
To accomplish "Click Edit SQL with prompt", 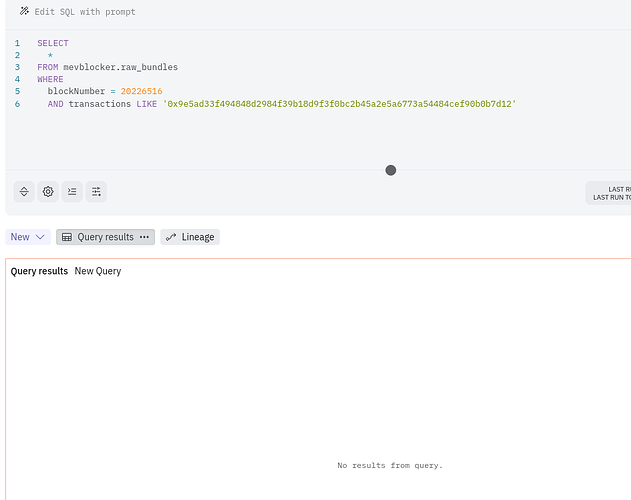I will click(x=84, y=11).
